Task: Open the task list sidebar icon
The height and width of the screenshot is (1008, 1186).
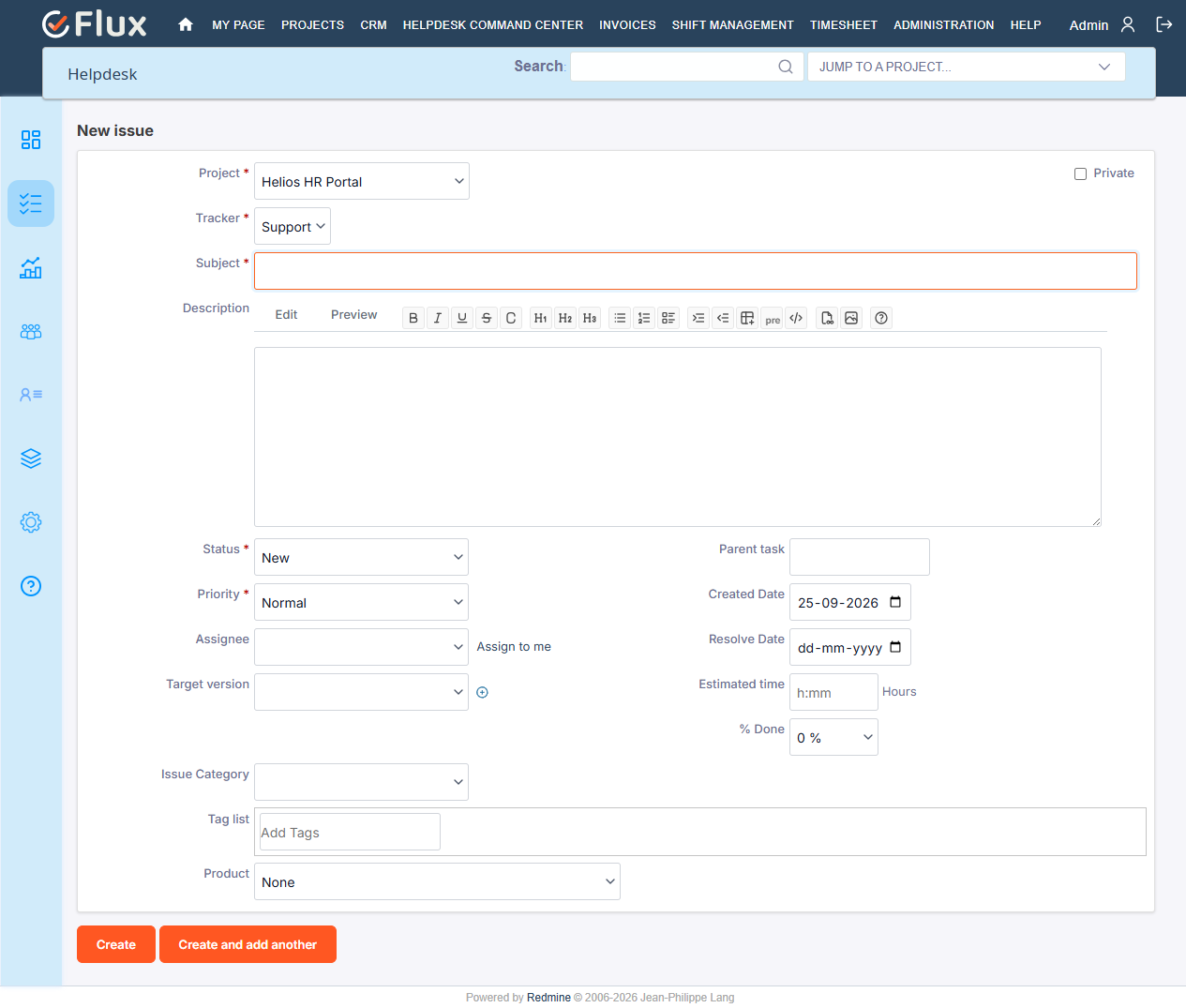Action: (x=31, y=203)
